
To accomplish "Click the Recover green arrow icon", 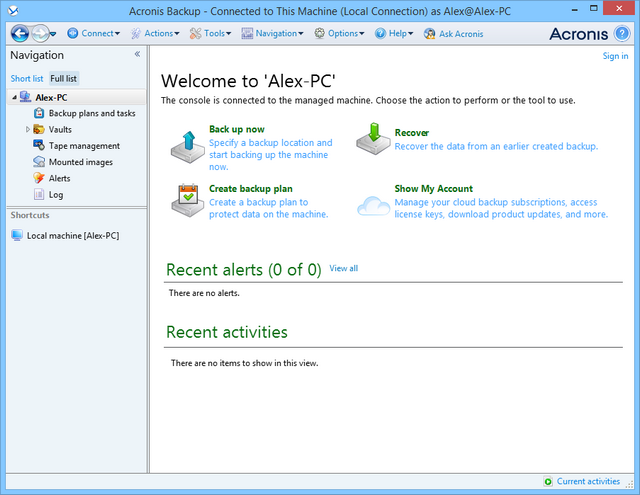I will click(374, 140).
